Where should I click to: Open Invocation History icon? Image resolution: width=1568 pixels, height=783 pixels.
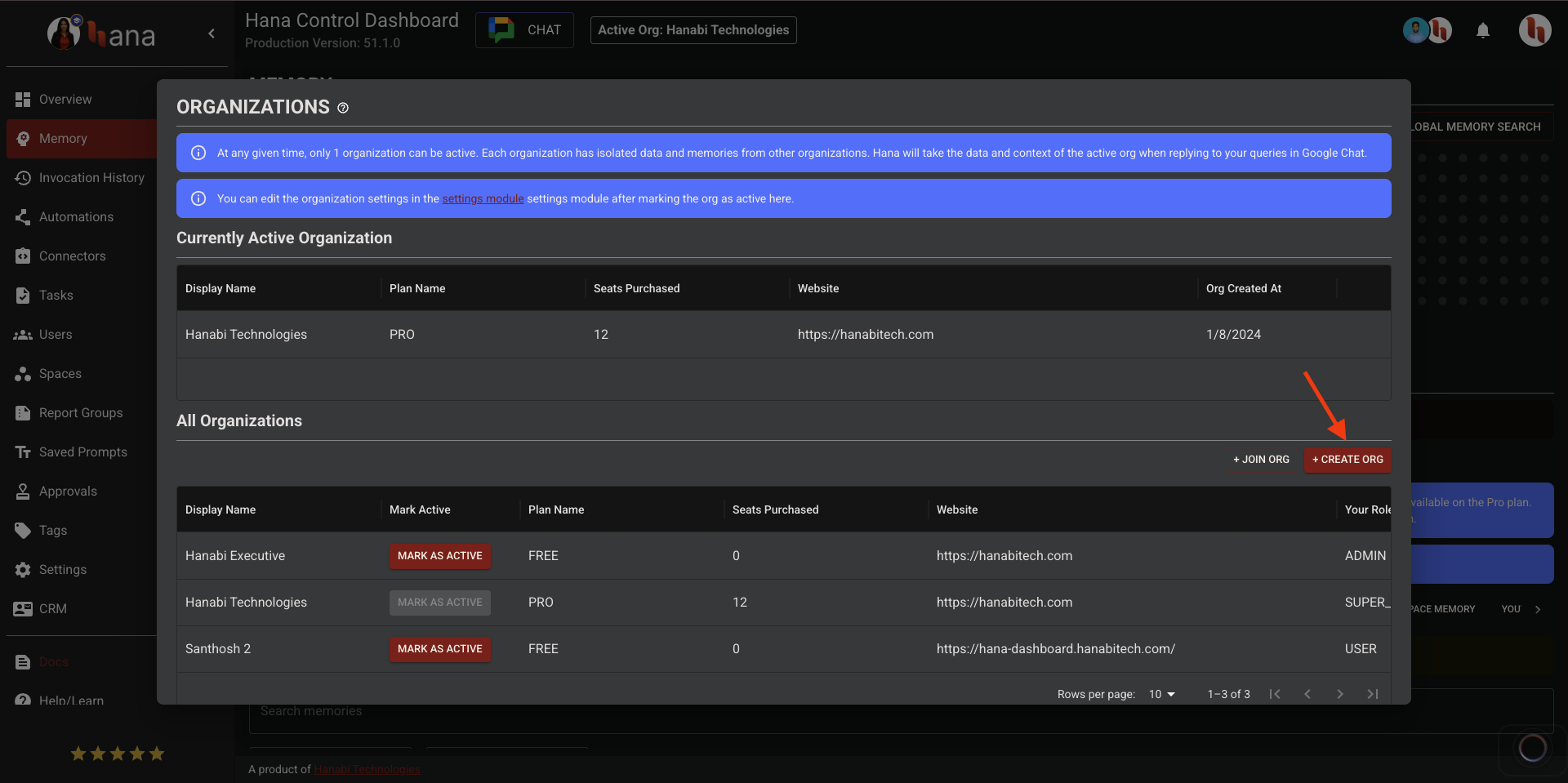(23, 178)
